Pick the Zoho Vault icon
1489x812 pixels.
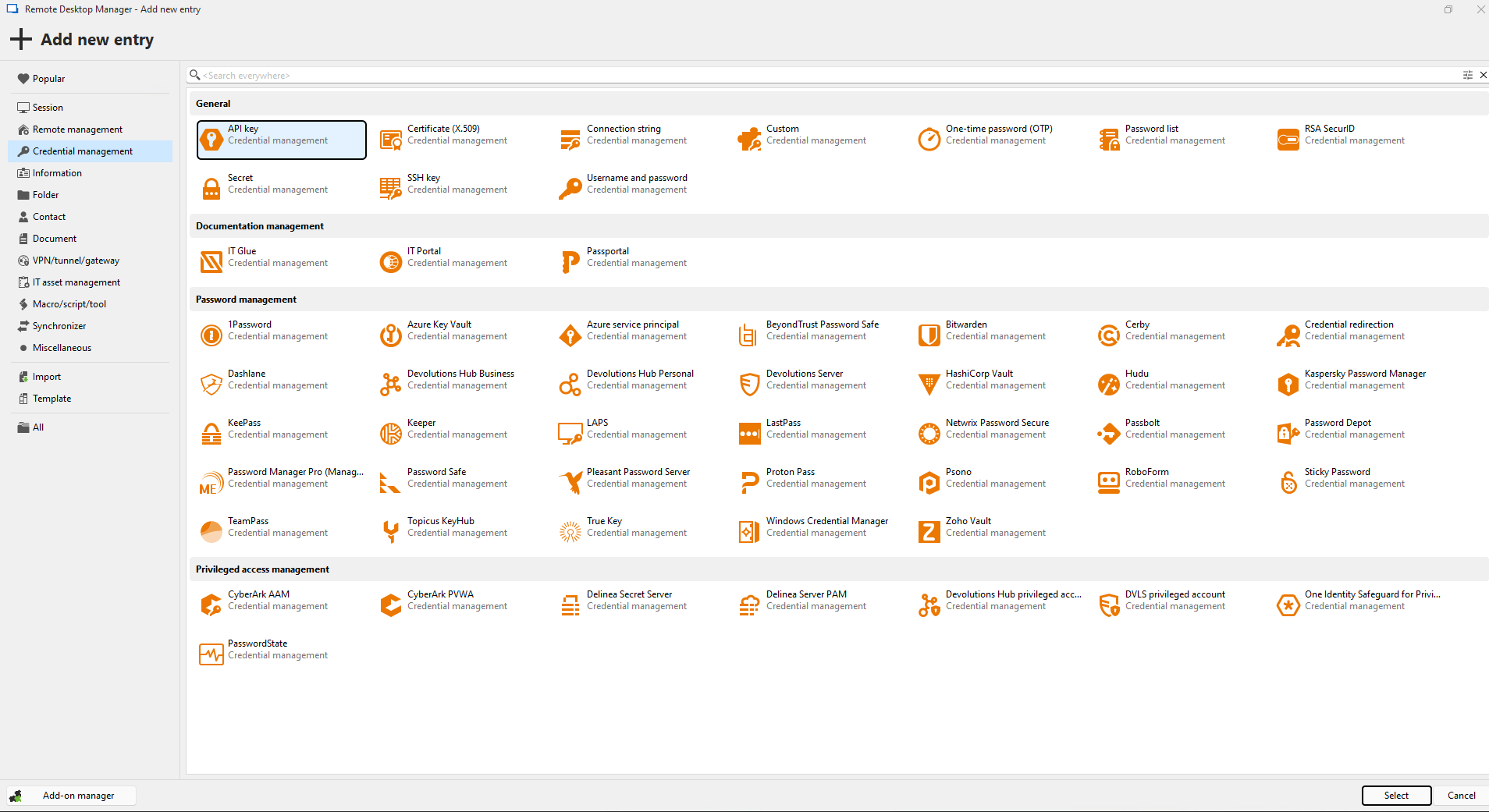(x=929, y=532)
